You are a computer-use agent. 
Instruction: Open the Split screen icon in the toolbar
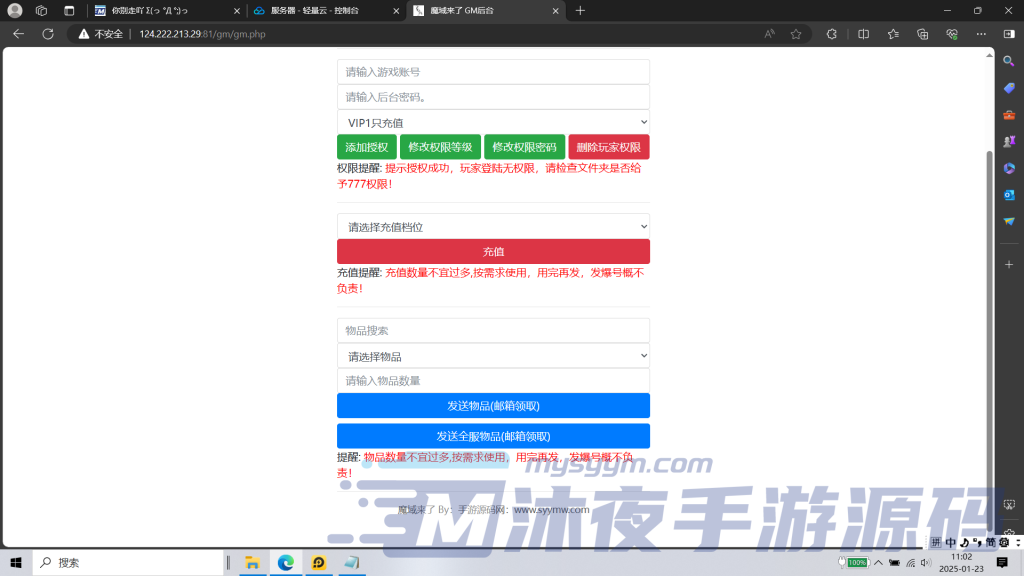[864, 33]
